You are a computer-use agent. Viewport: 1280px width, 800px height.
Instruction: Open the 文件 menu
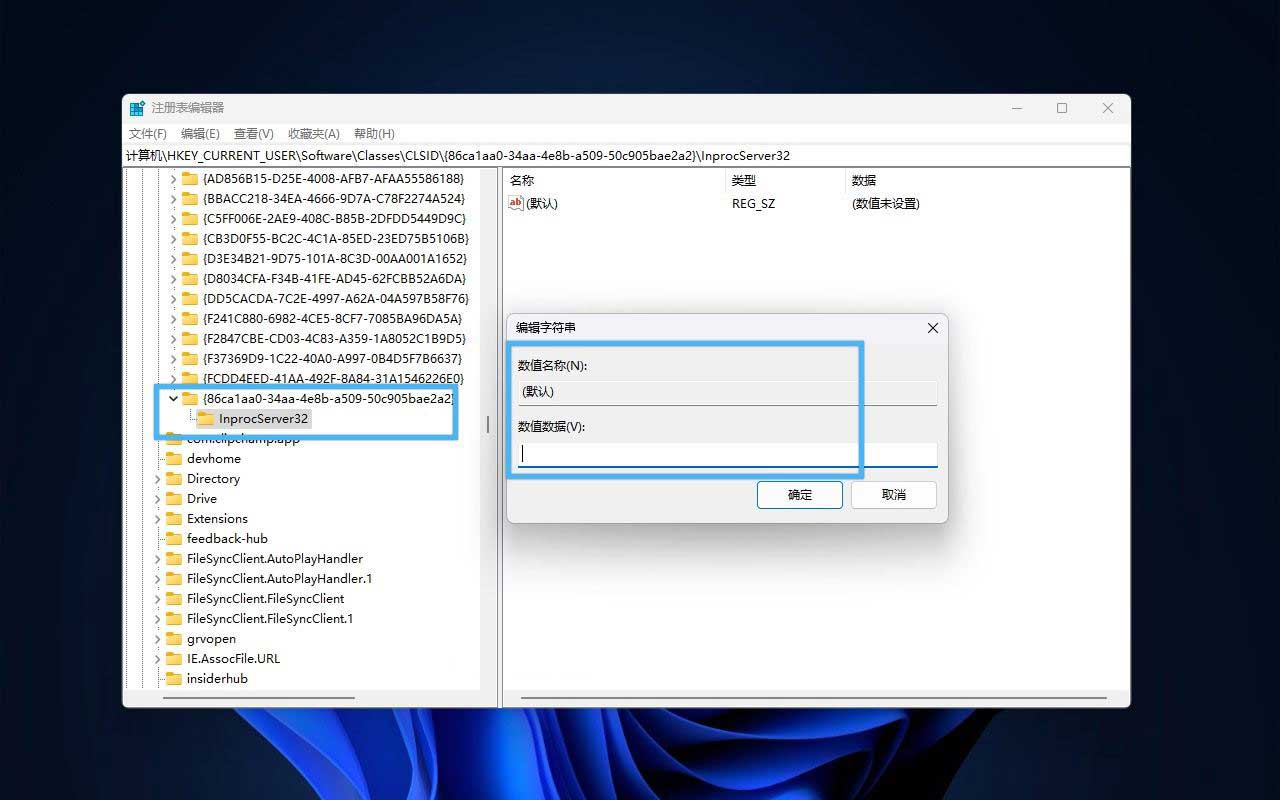tap(147, 133)
